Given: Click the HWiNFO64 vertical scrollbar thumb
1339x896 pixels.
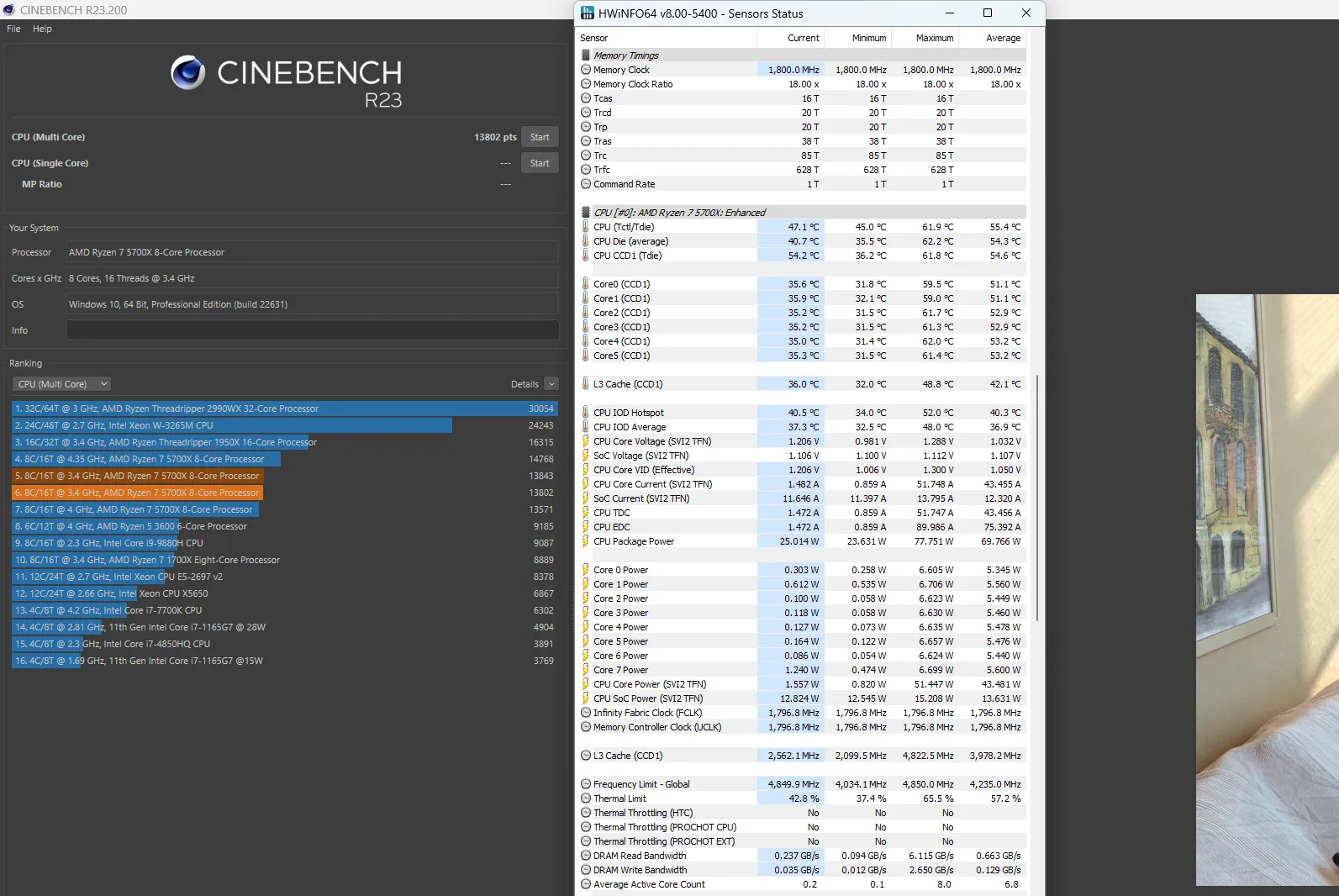Looking at the screenshot, I should click(x=1037, y=498).
